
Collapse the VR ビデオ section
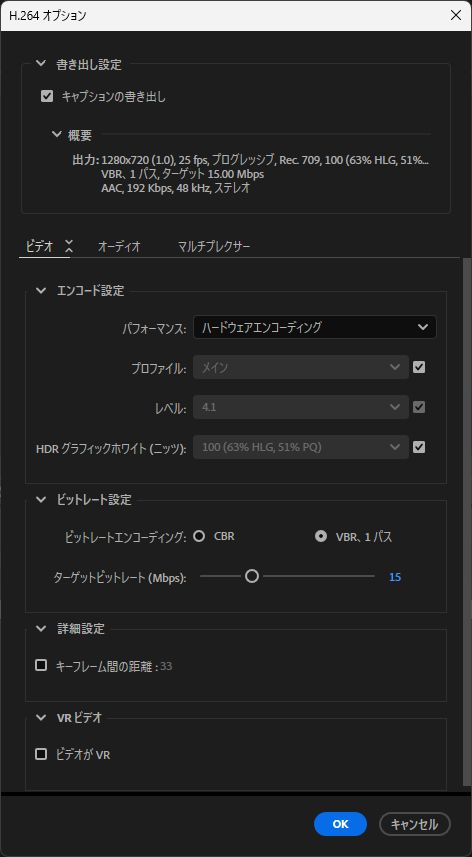[41, 718]
